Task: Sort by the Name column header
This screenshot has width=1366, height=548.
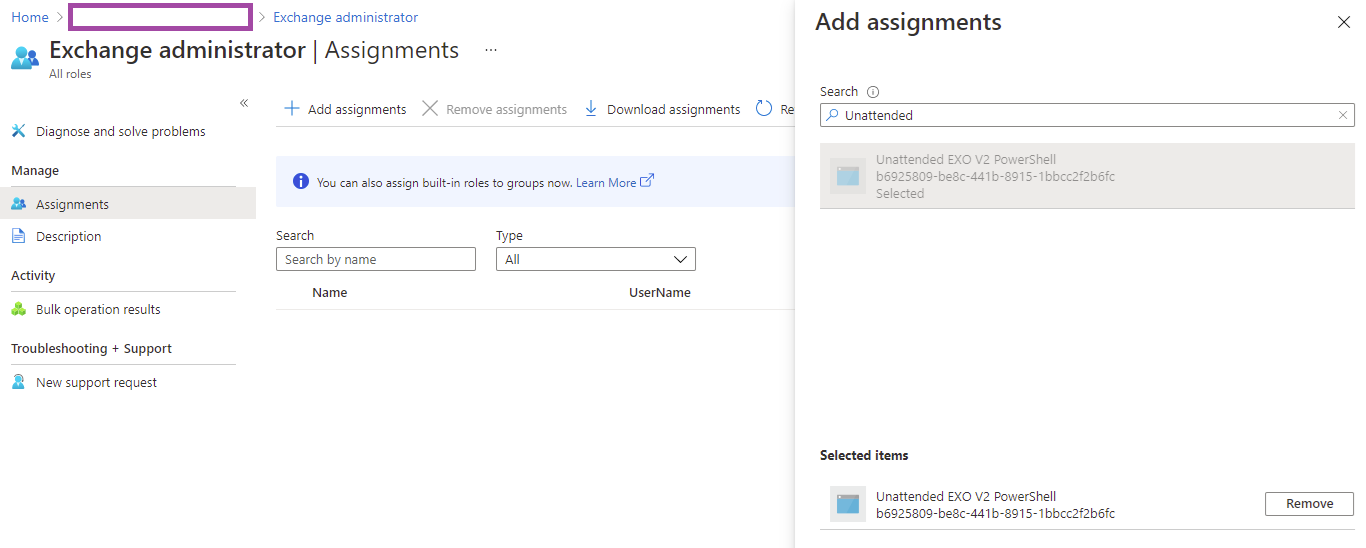Action: (330, 293)
